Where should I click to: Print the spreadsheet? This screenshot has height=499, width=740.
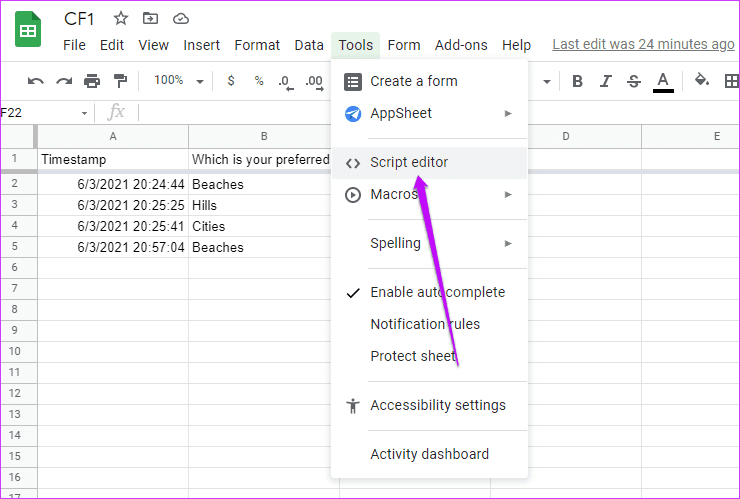tap(92, 81)
